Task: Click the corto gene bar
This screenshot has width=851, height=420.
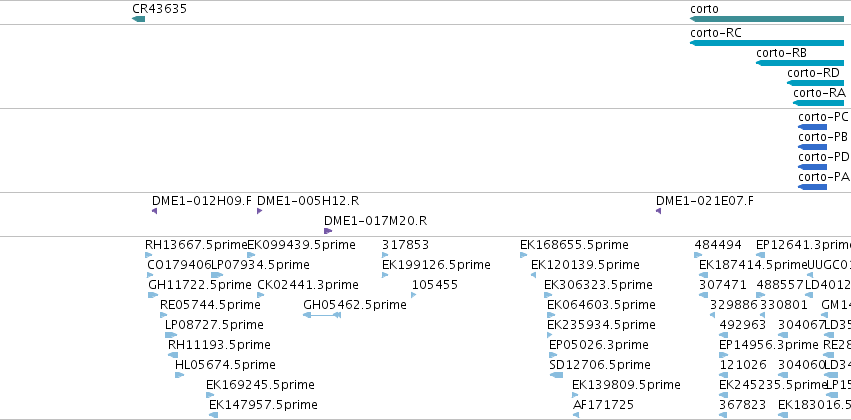Action: click(767, 19)
